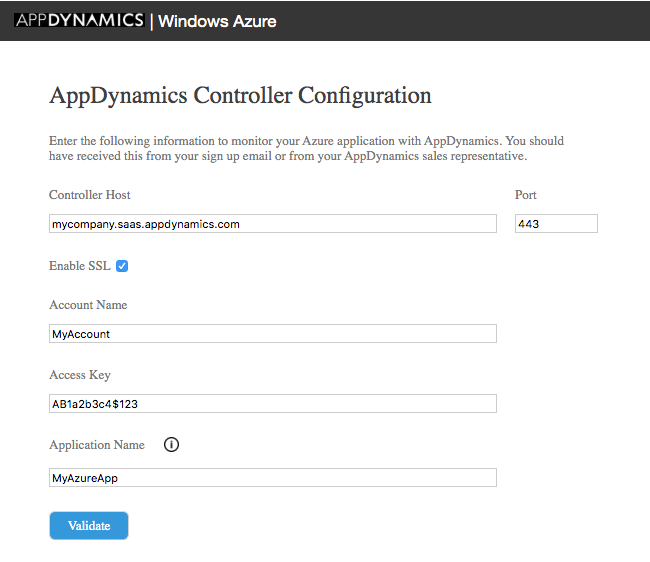
Task: Click the Access Key label
Action: coord(80,375)
